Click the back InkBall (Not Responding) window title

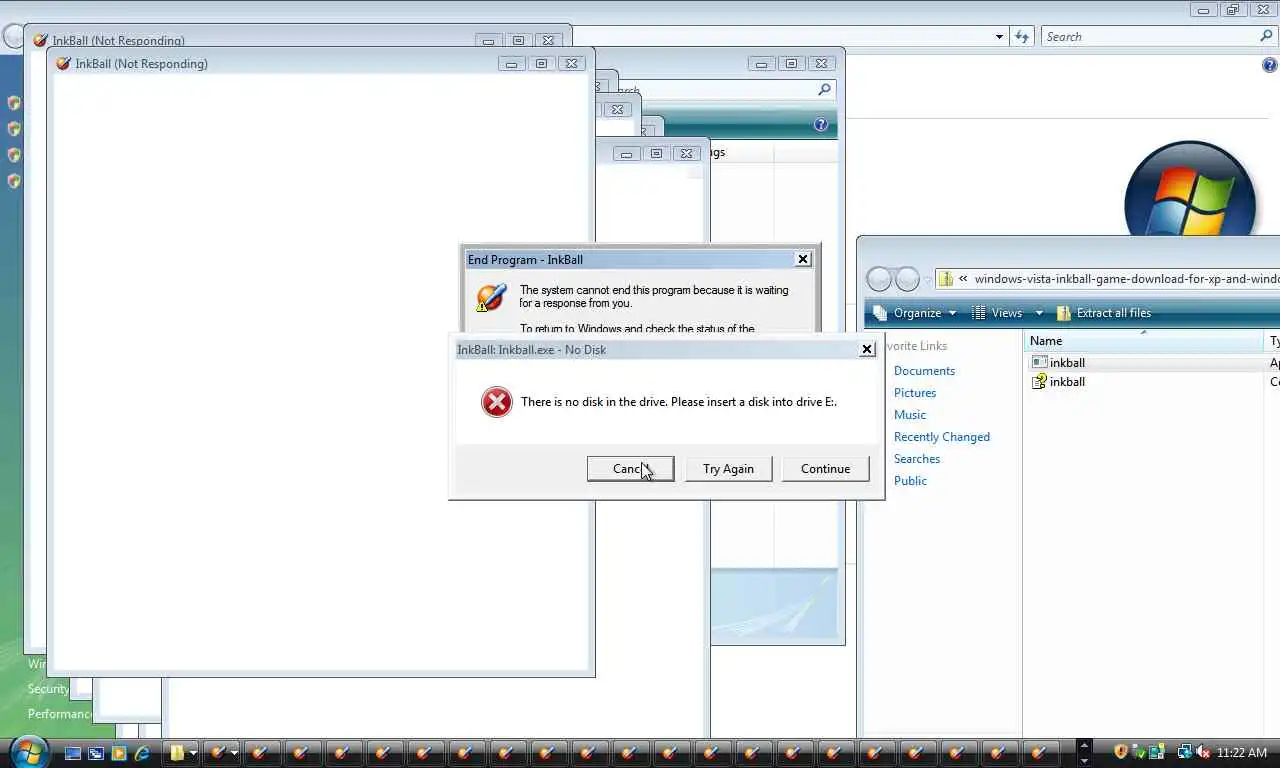[x=118, y=41]
